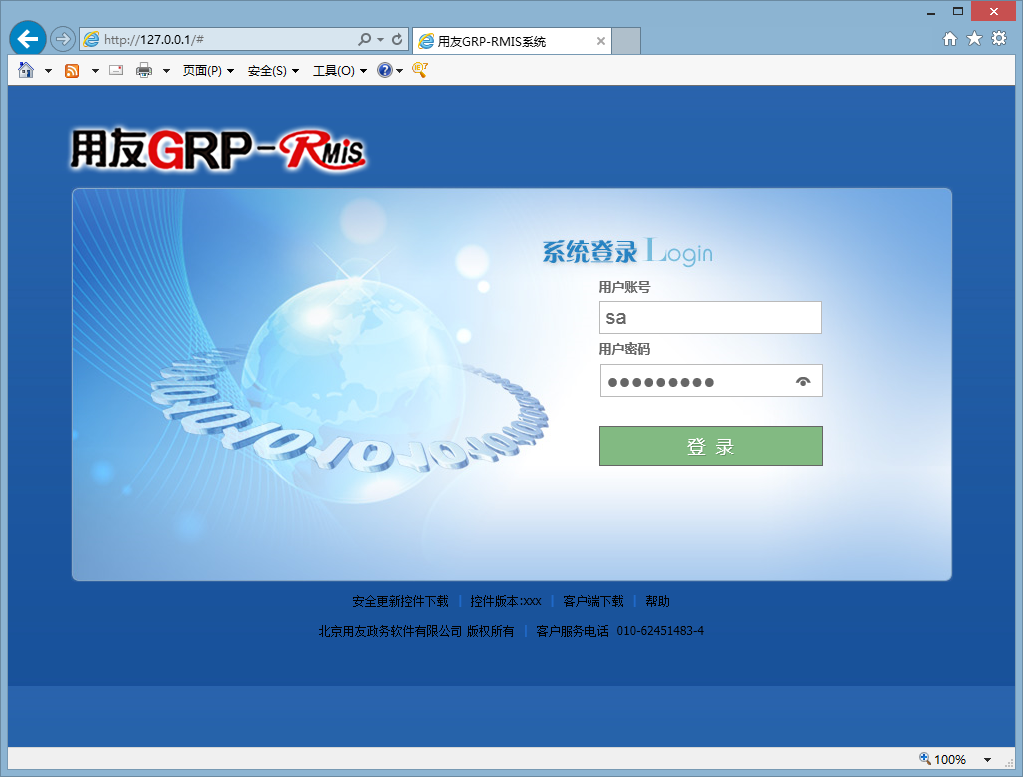This screenshot has width=1023, height=777.
Task: Click the 系统登录 Login heading
Action: pyautogui.click(x=627, y=252)
